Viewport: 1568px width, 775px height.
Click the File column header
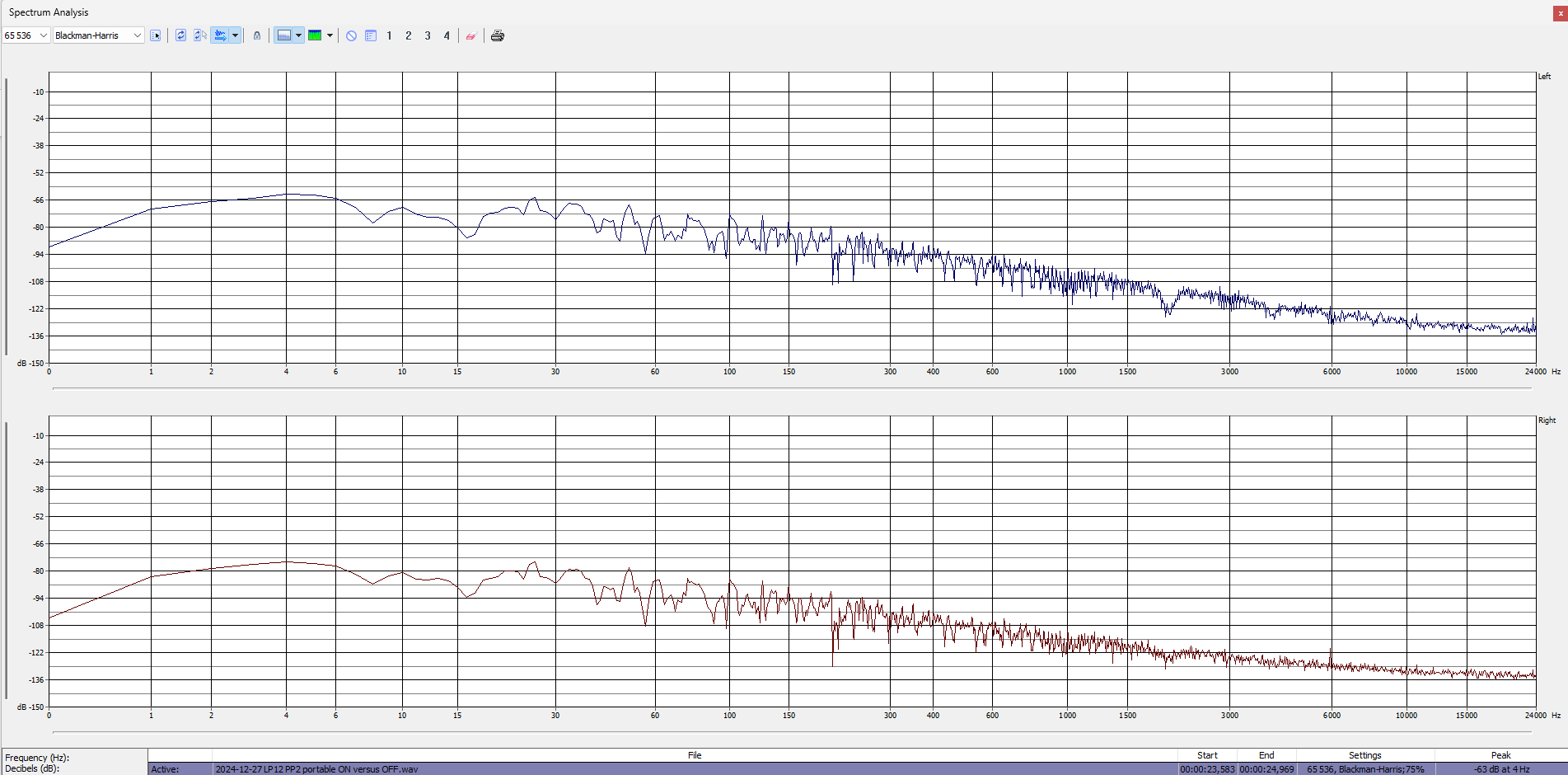point(695,755)
